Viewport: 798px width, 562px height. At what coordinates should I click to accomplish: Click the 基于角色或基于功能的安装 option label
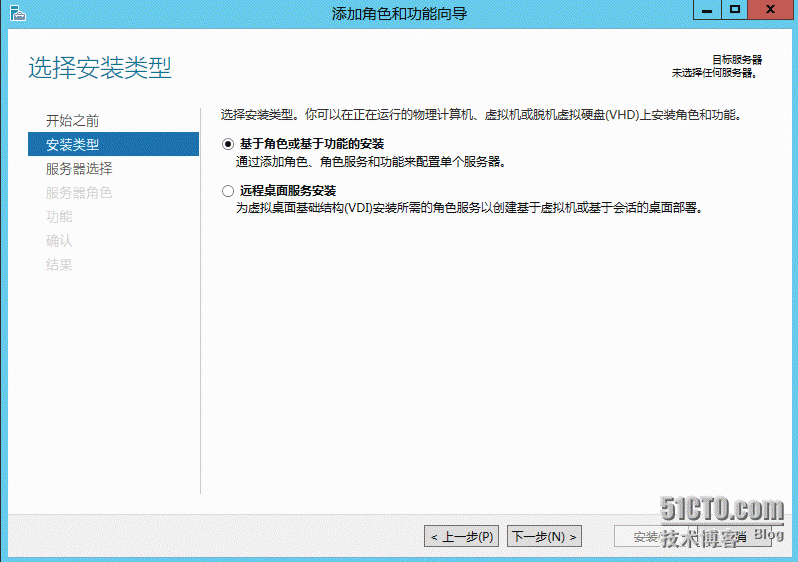coord(312,144)
